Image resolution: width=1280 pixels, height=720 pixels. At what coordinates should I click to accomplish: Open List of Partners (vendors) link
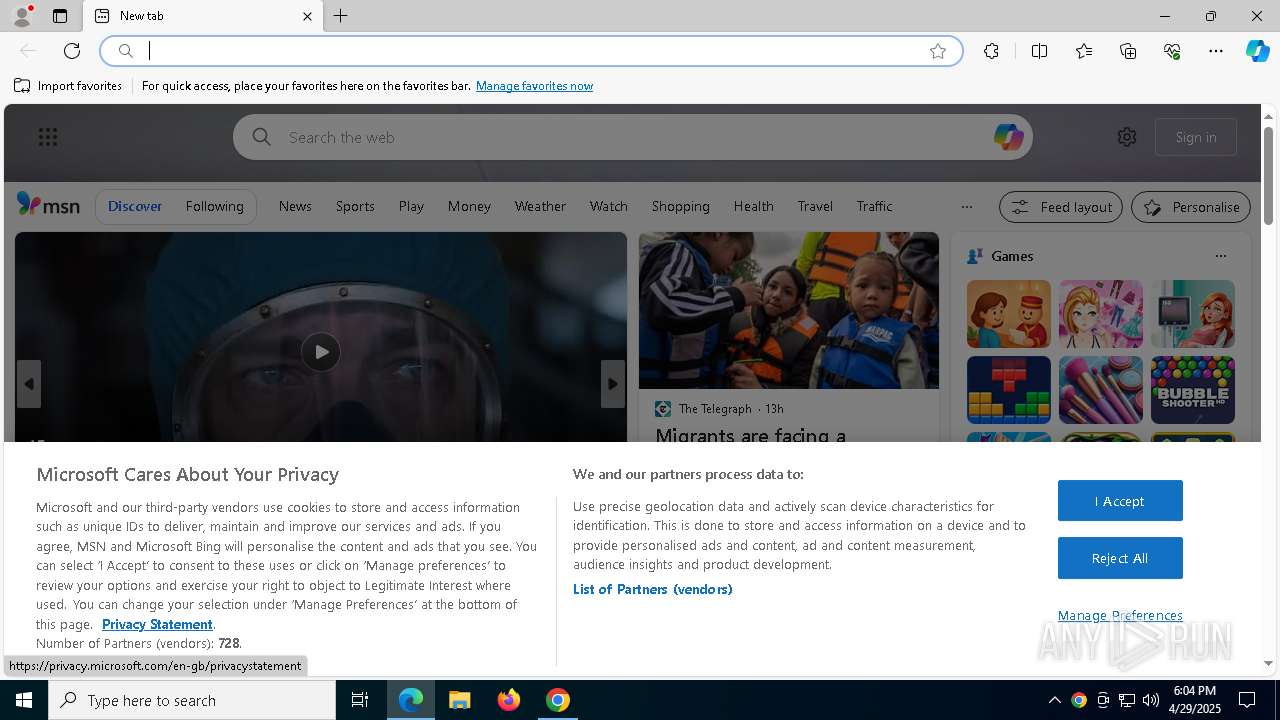(x=653, y=589)
